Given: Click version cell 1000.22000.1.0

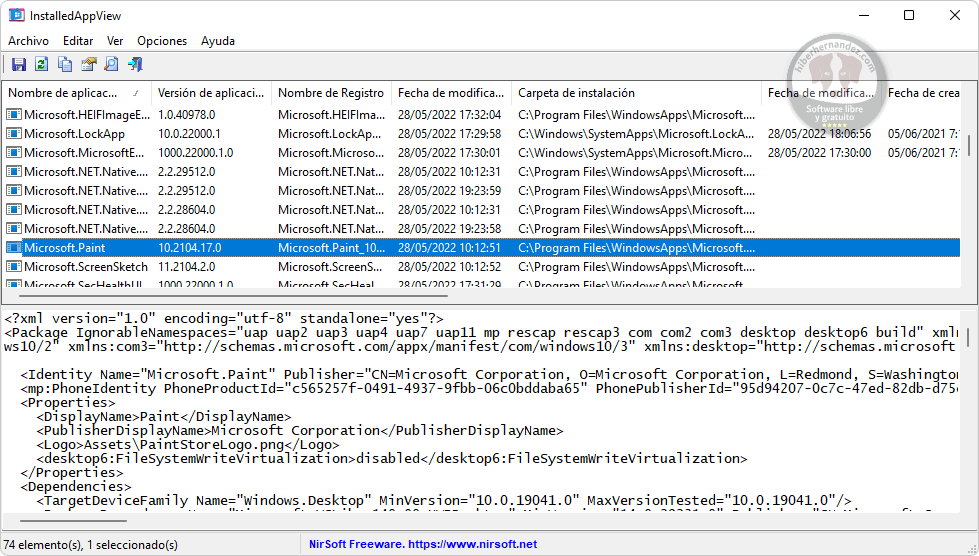Looking at the screenshot, I should (195, 153).
